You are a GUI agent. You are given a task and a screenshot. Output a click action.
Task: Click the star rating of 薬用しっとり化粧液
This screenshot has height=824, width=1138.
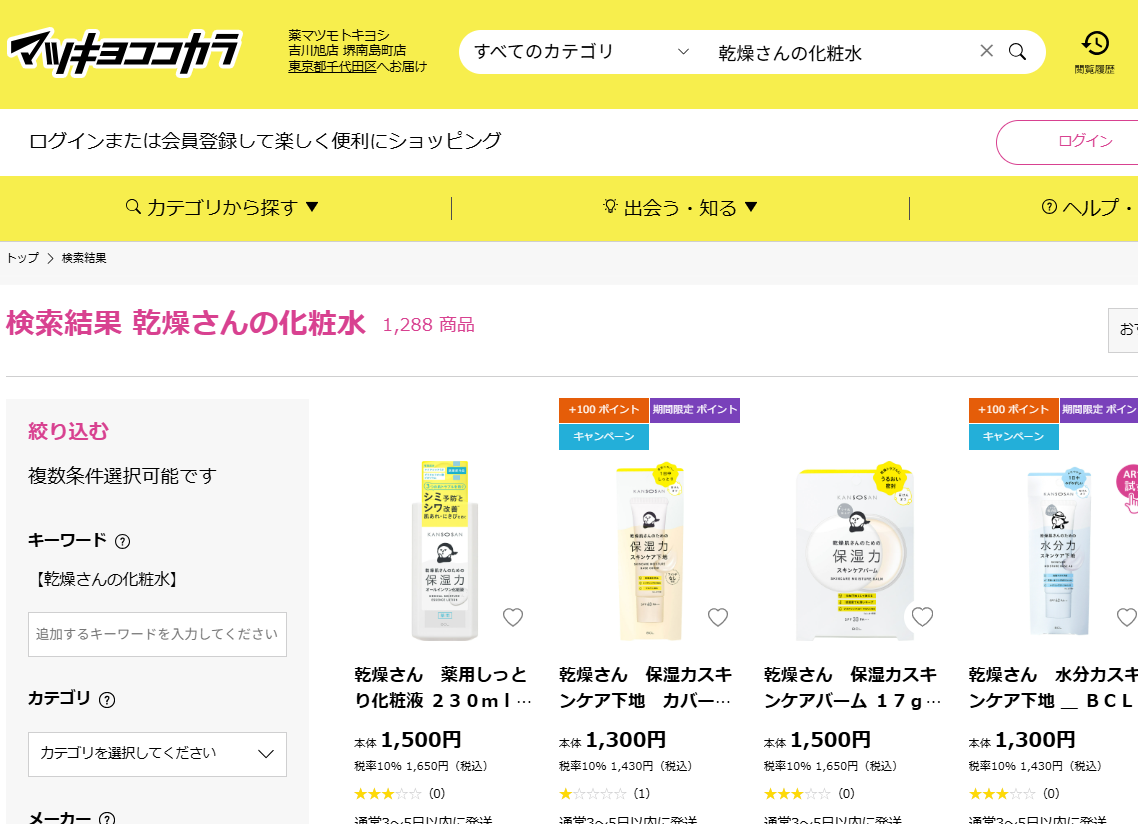pyautogui.click(x=388, y=794)
